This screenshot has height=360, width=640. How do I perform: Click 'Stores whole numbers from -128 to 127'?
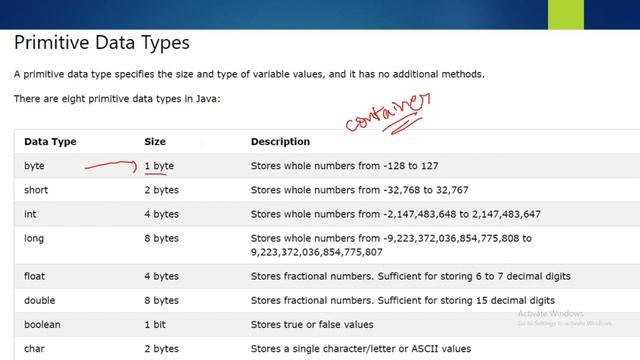[344, 166]
